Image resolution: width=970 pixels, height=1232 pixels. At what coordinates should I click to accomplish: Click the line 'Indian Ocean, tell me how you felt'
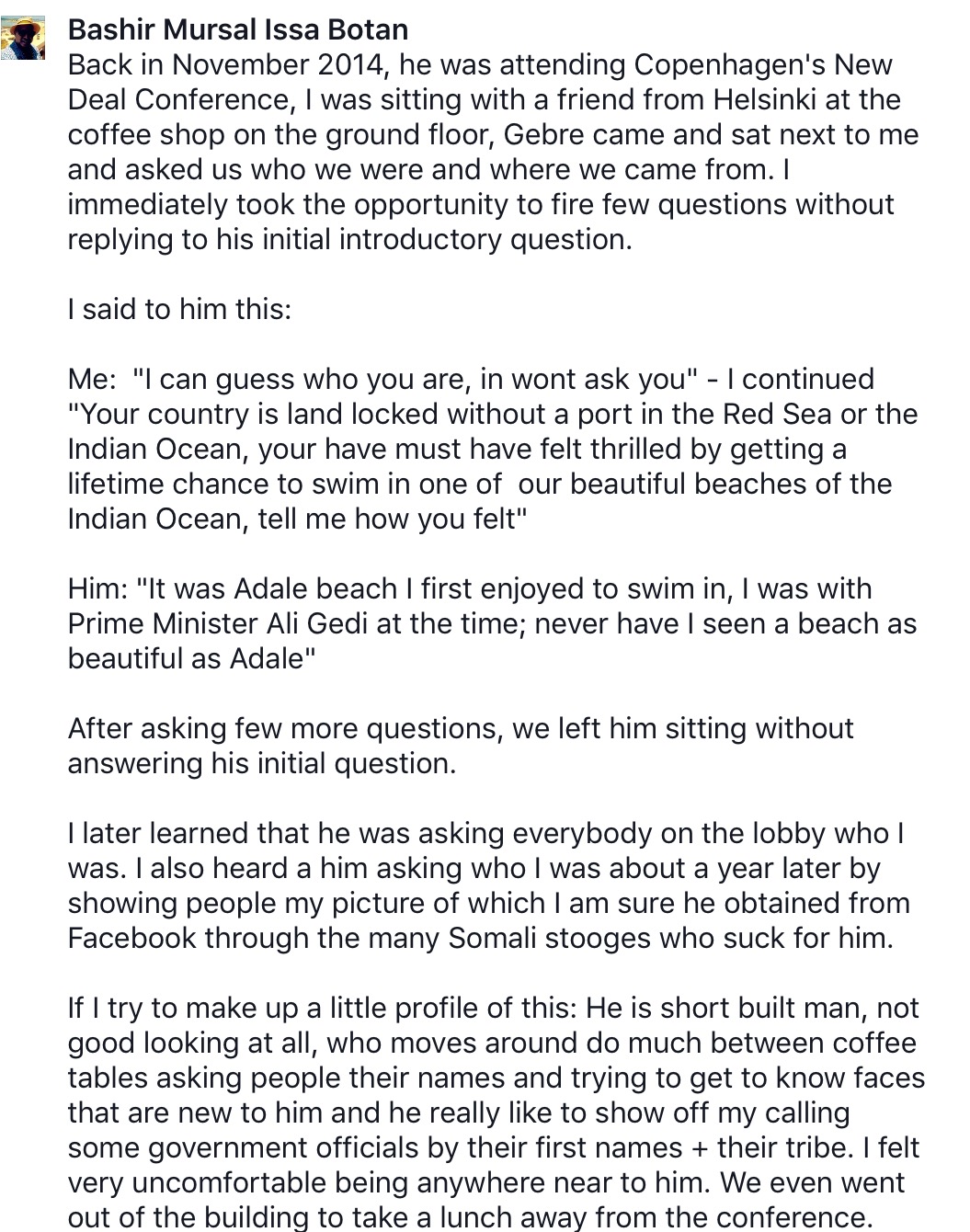click(x=297, y=519)
